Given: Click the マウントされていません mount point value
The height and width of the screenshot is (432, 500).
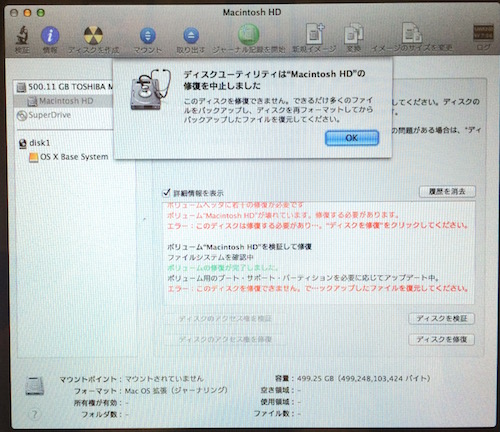Looking at the screenshot, I should tap(164, 379).
